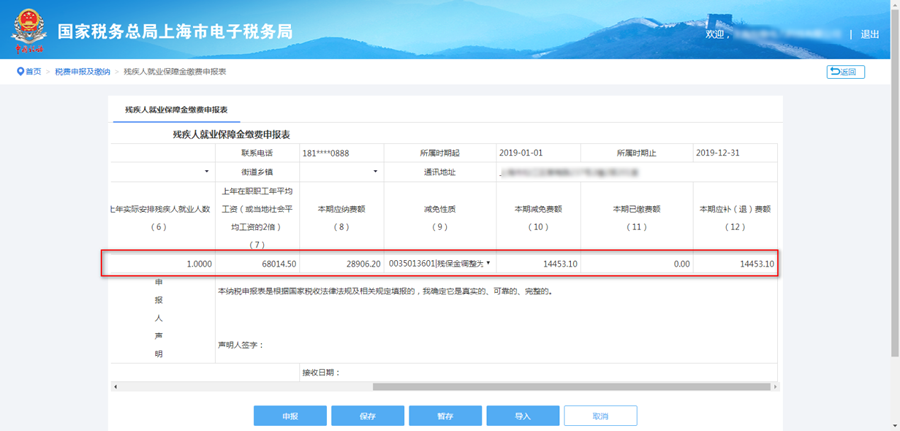
Task: Click the national tax emblem logo
Action: (28, 31)
